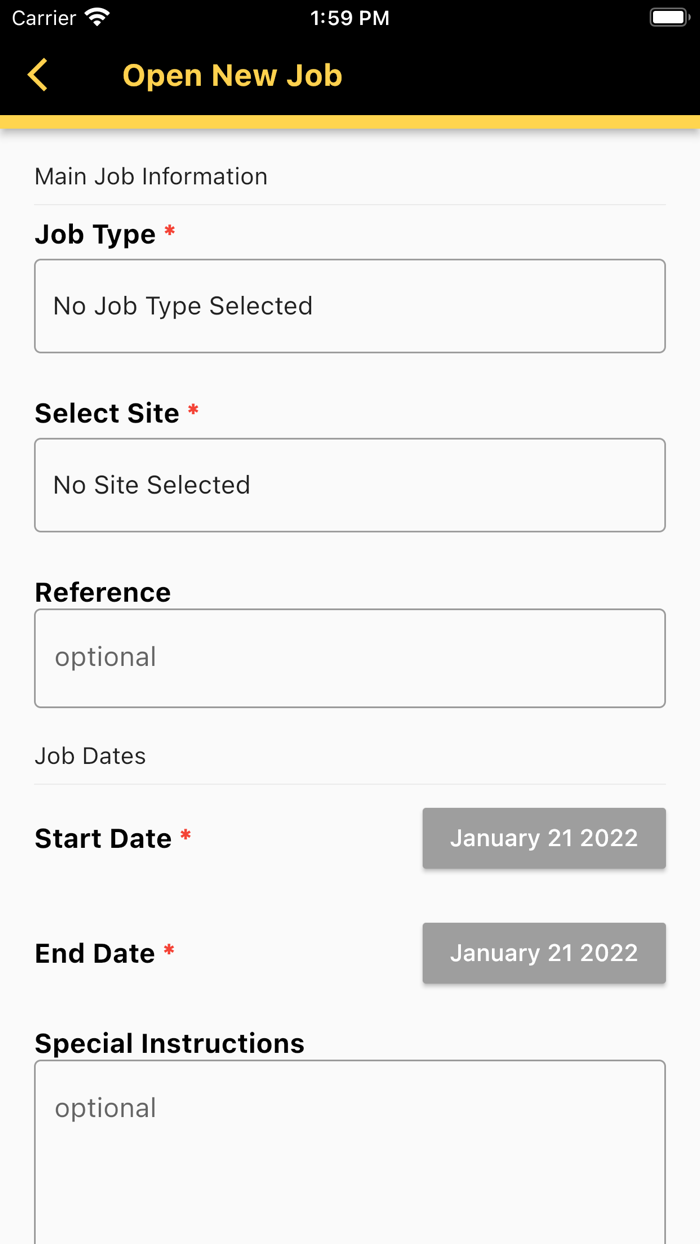Change the Start Date value
This screenshot has height=1244, width=700.
coord(544,838)
